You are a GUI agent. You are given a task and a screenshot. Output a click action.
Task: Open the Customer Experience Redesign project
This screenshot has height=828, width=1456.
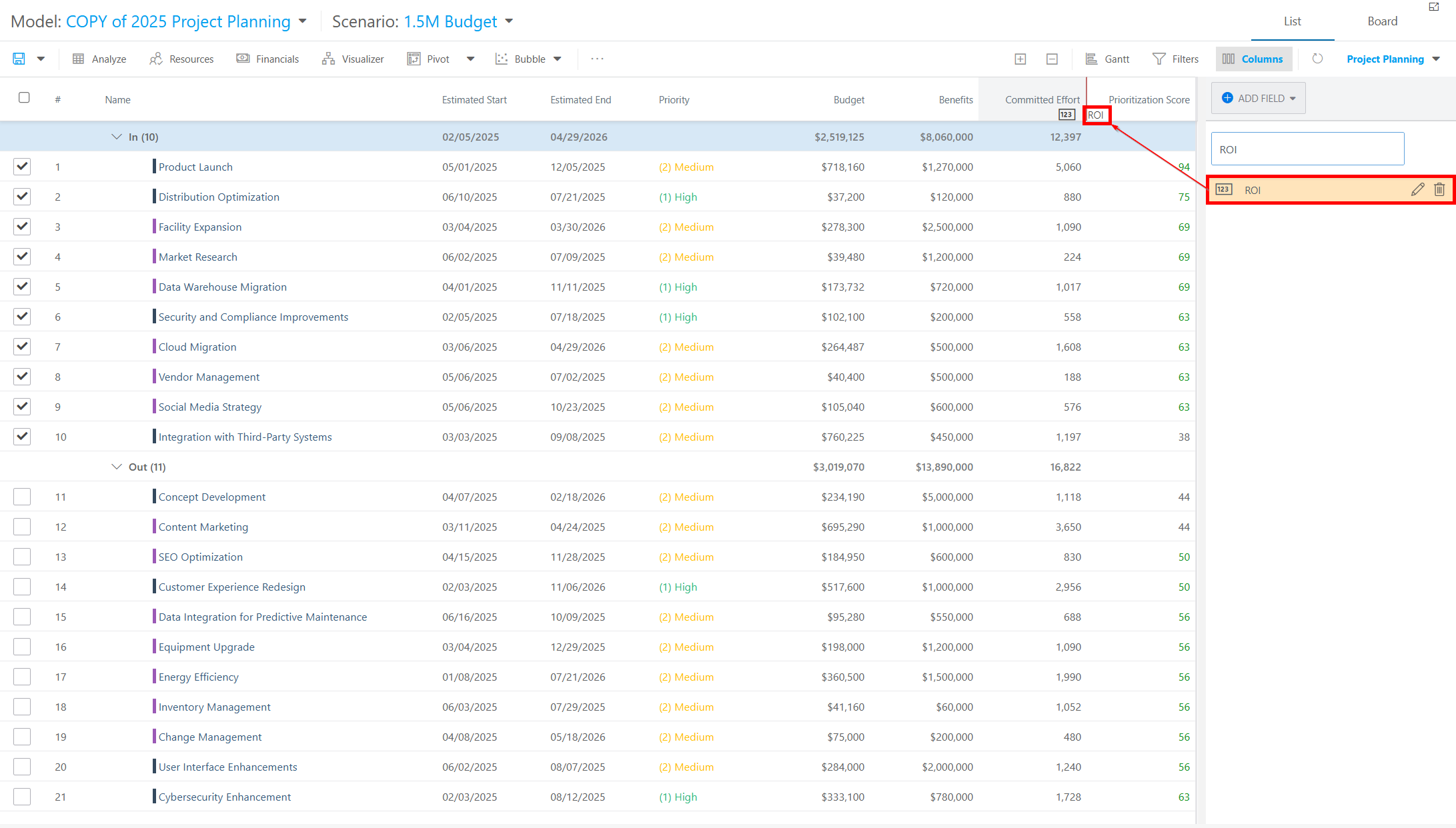231,587
